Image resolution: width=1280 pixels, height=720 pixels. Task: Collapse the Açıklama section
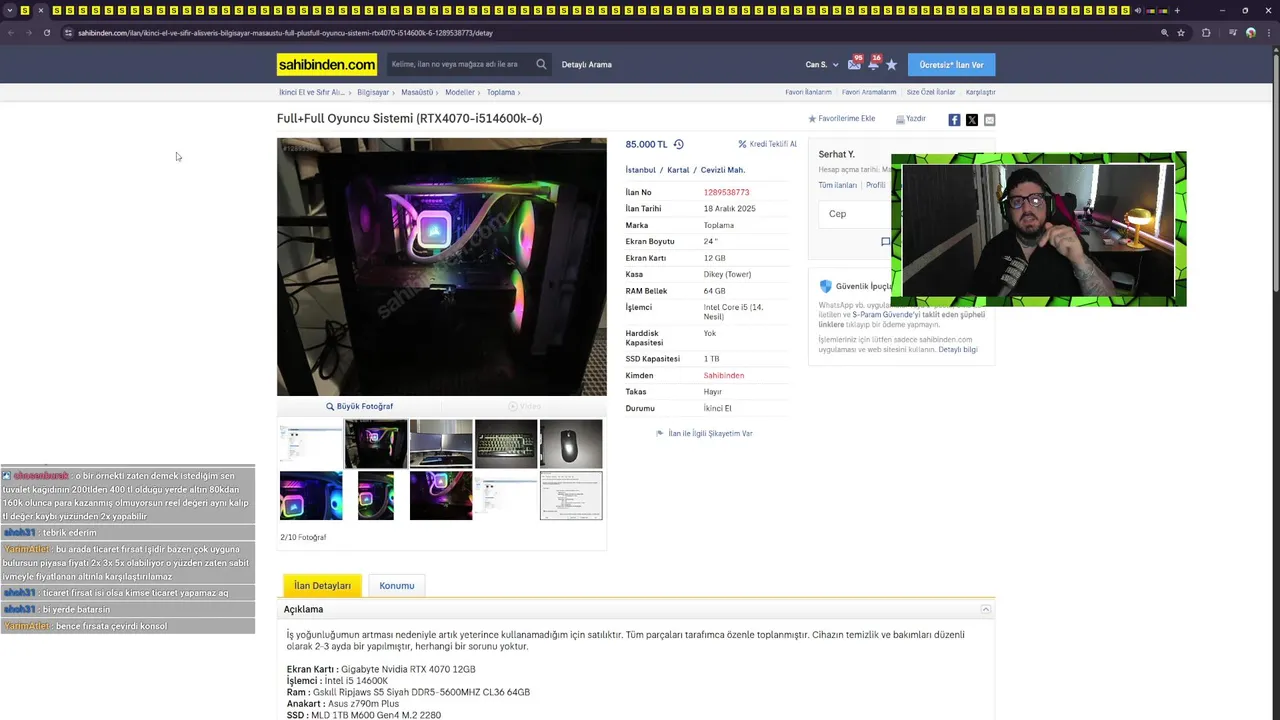985,609
